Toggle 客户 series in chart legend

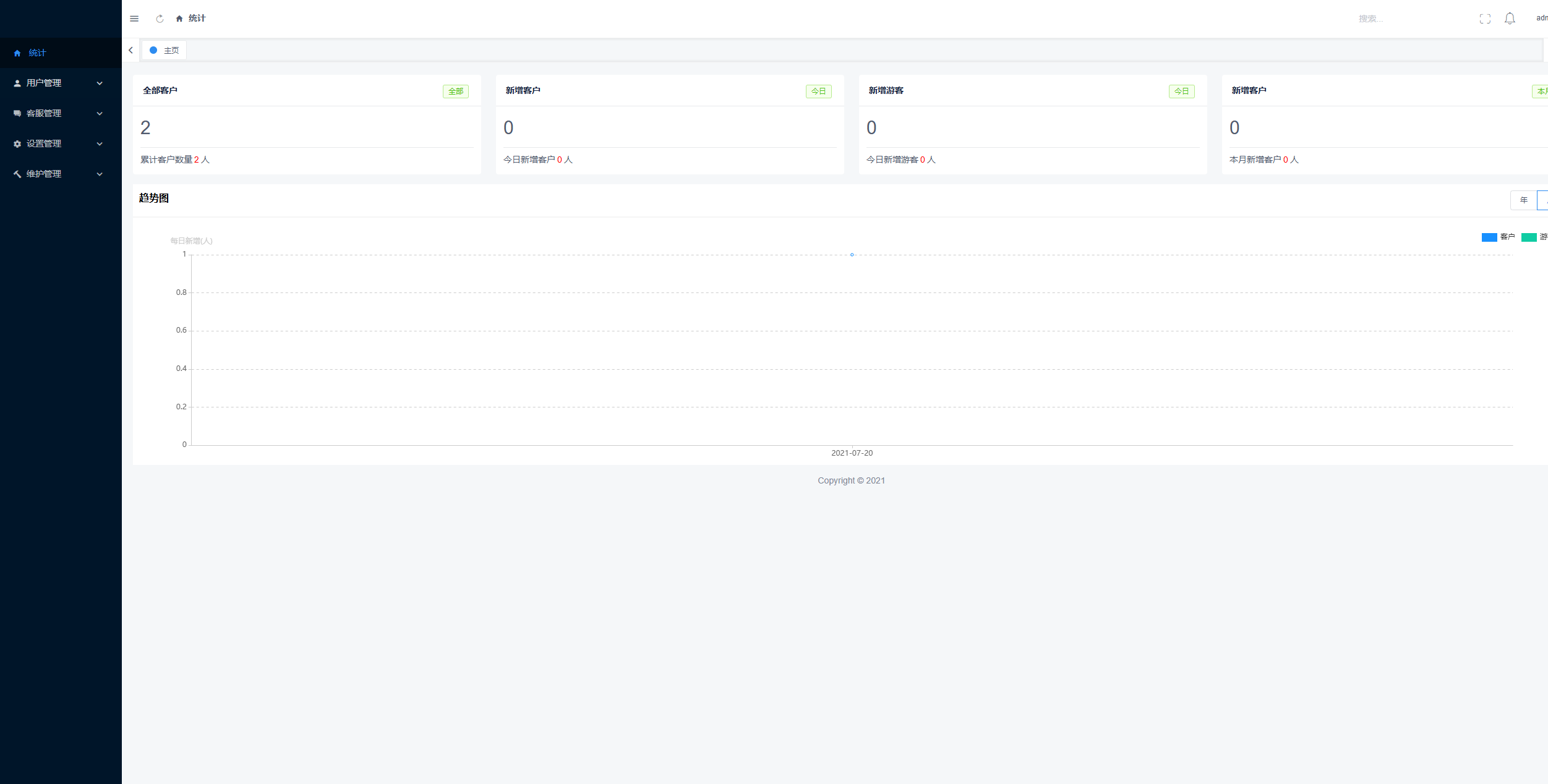[1497, 237]
